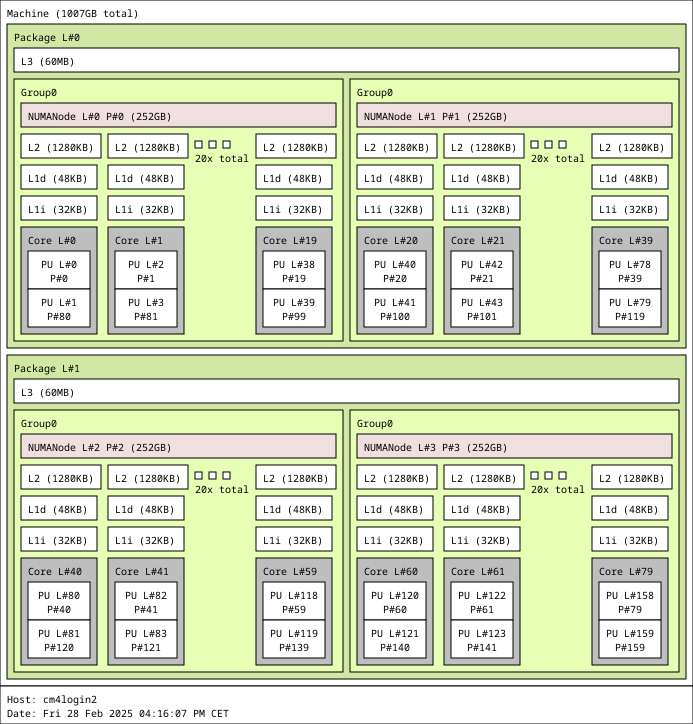Select the NUMANode L#3 P#3 memory box
Screen dimensions: 693x724
point(514,447)
